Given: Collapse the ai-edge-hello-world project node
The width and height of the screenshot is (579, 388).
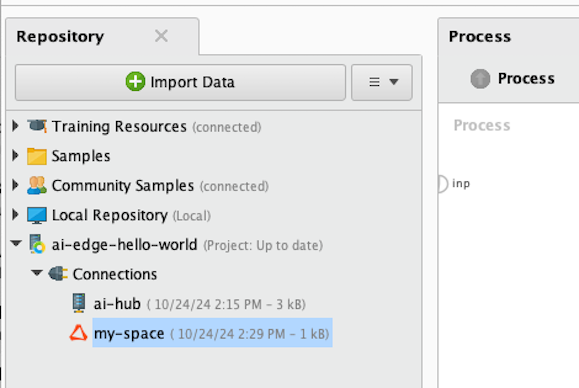Looking at the screenshot, I should point(16,243).
